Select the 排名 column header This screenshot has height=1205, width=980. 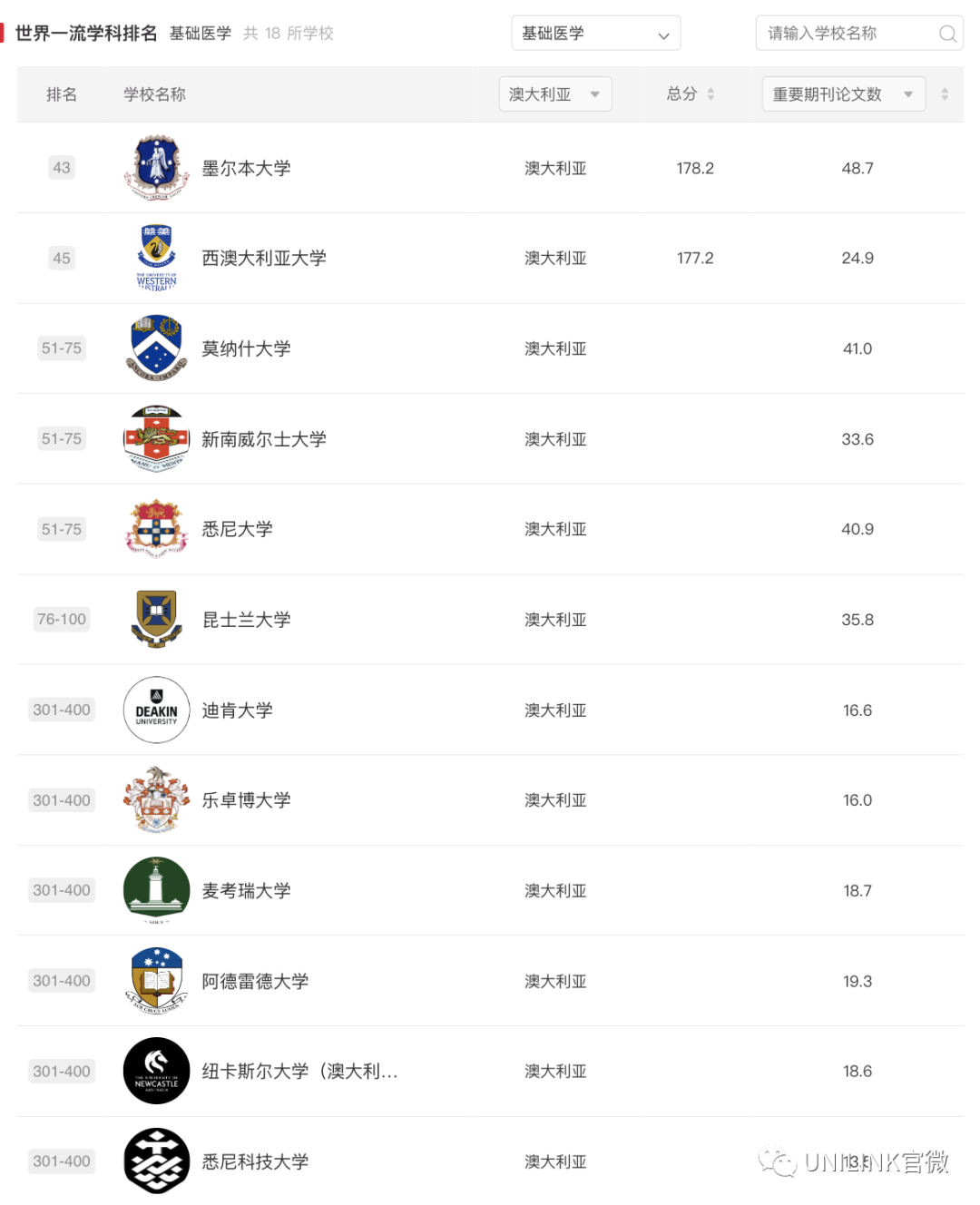(62, 94)
